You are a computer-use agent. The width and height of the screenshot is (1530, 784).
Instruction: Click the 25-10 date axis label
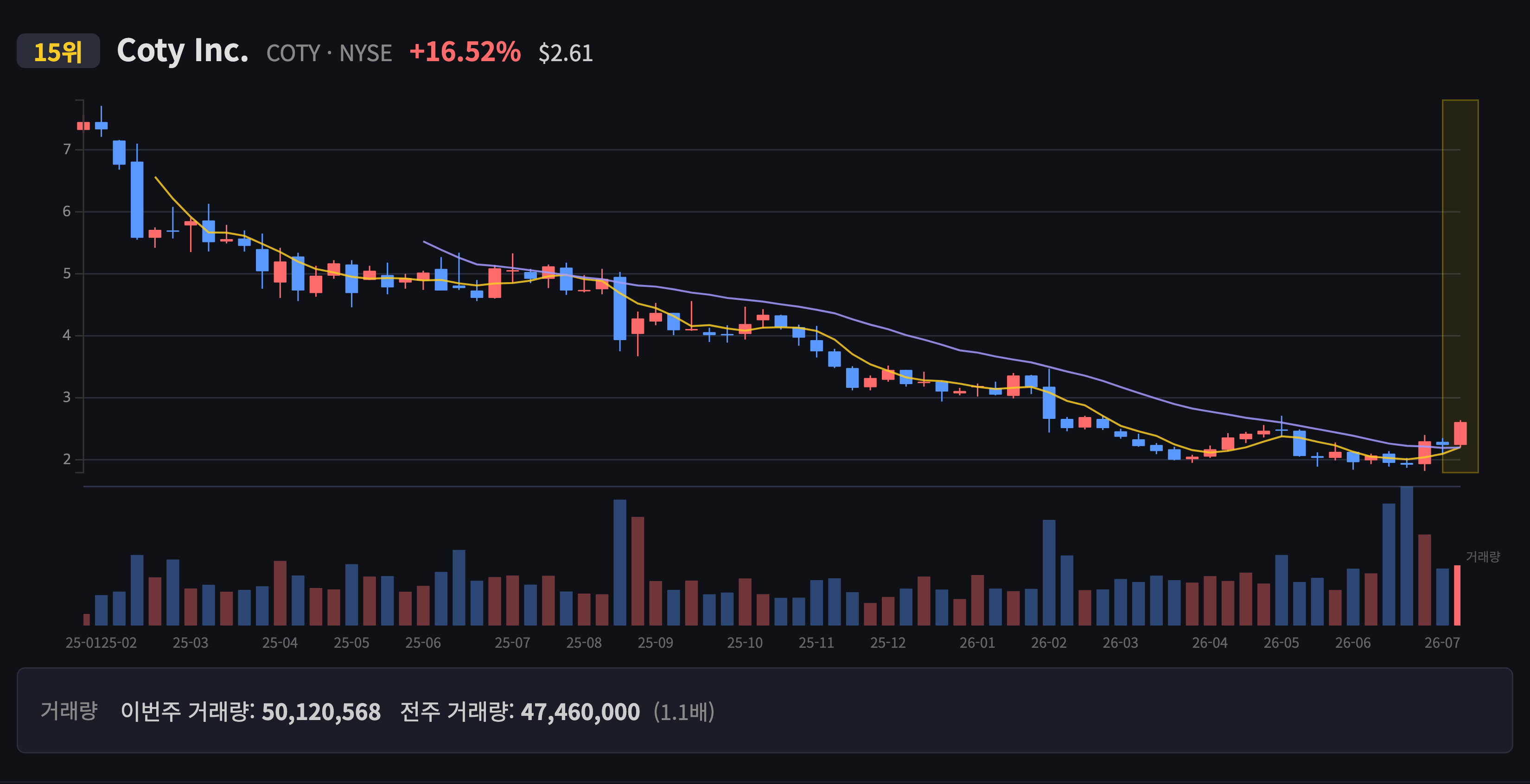pos(745,643)
